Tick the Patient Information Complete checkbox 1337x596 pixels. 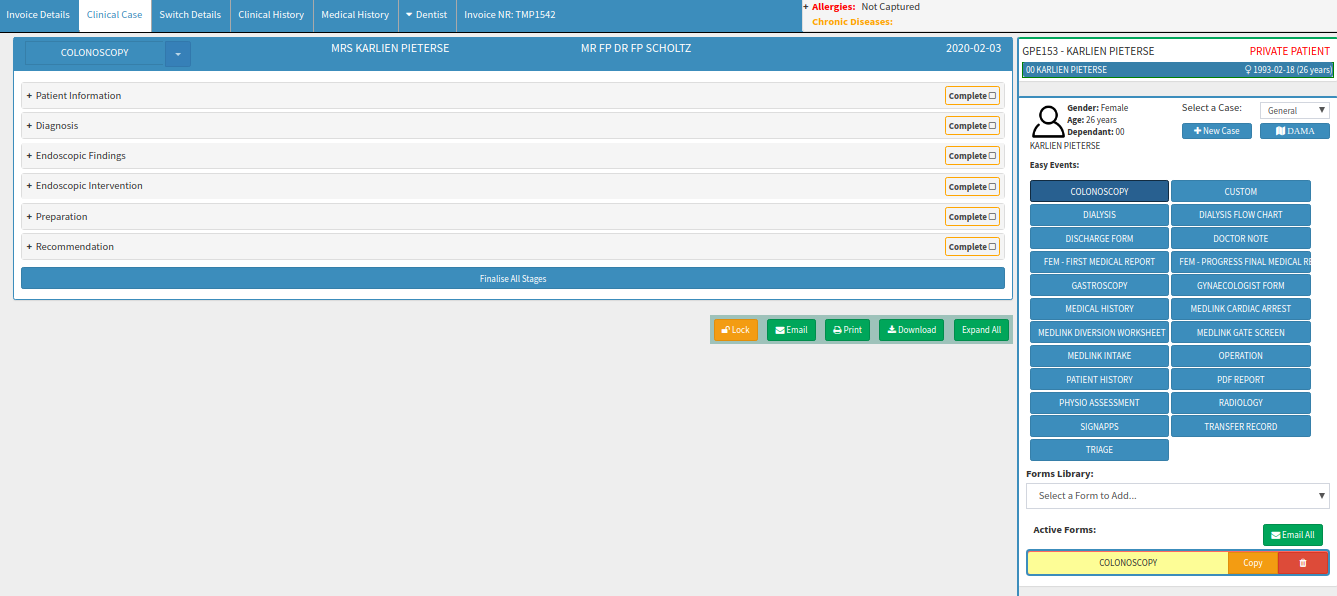tap(993, 96)
